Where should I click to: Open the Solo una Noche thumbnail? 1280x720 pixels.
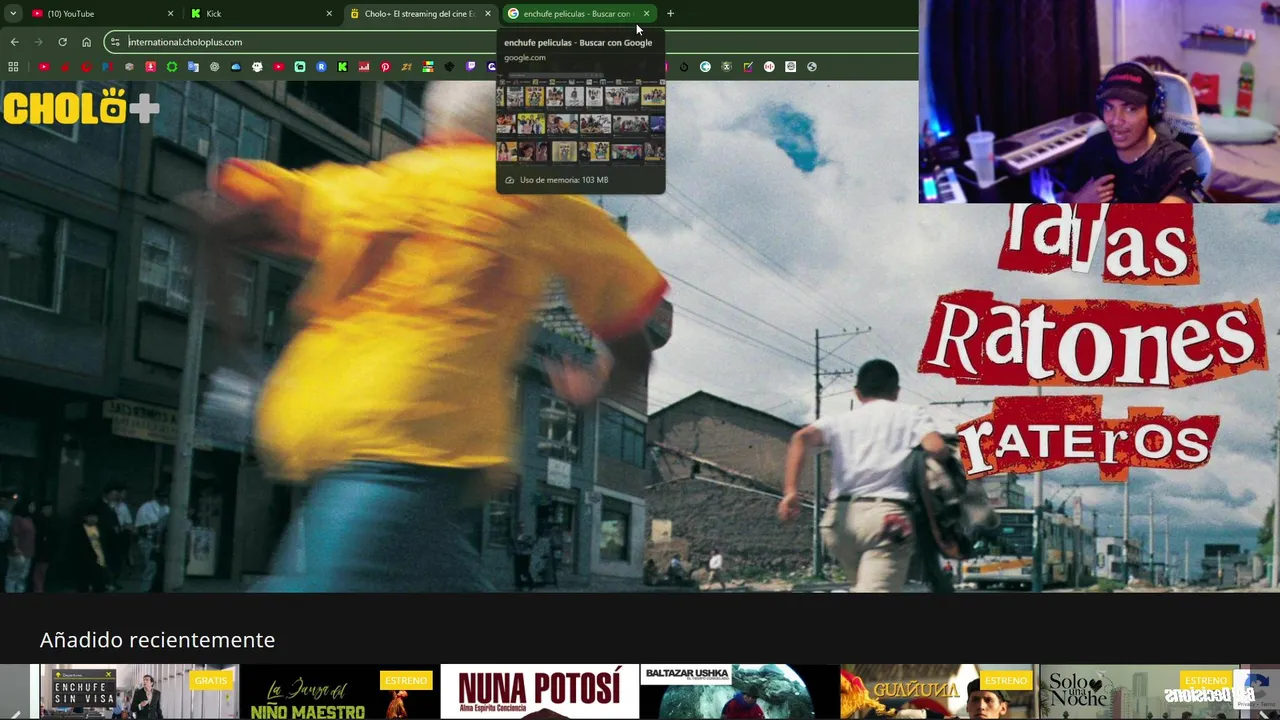tap(1139, 692)
